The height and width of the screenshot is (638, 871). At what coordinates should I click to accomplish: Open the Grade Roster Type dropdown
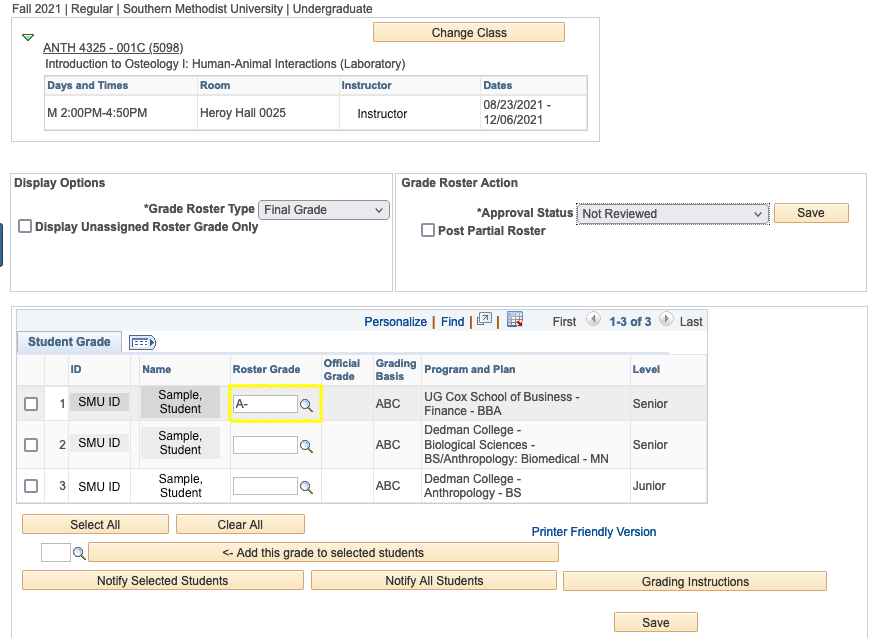[324, 210]
